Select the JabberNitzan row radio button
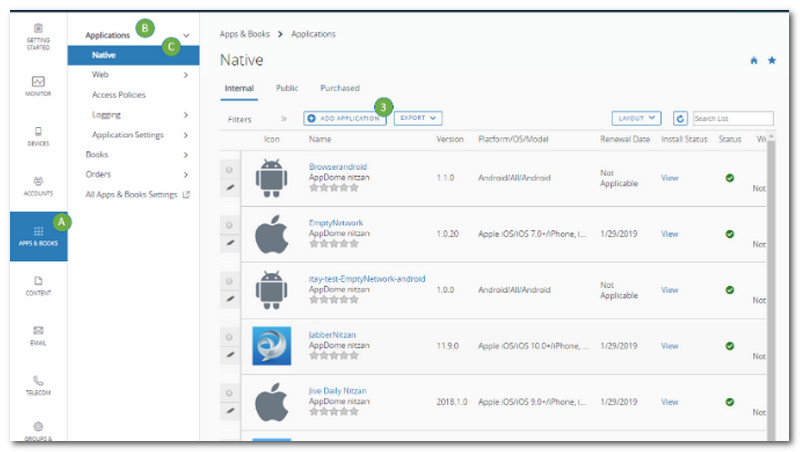Image resolution: width=800 pixels, height=452 pixels. pos(229,337)
